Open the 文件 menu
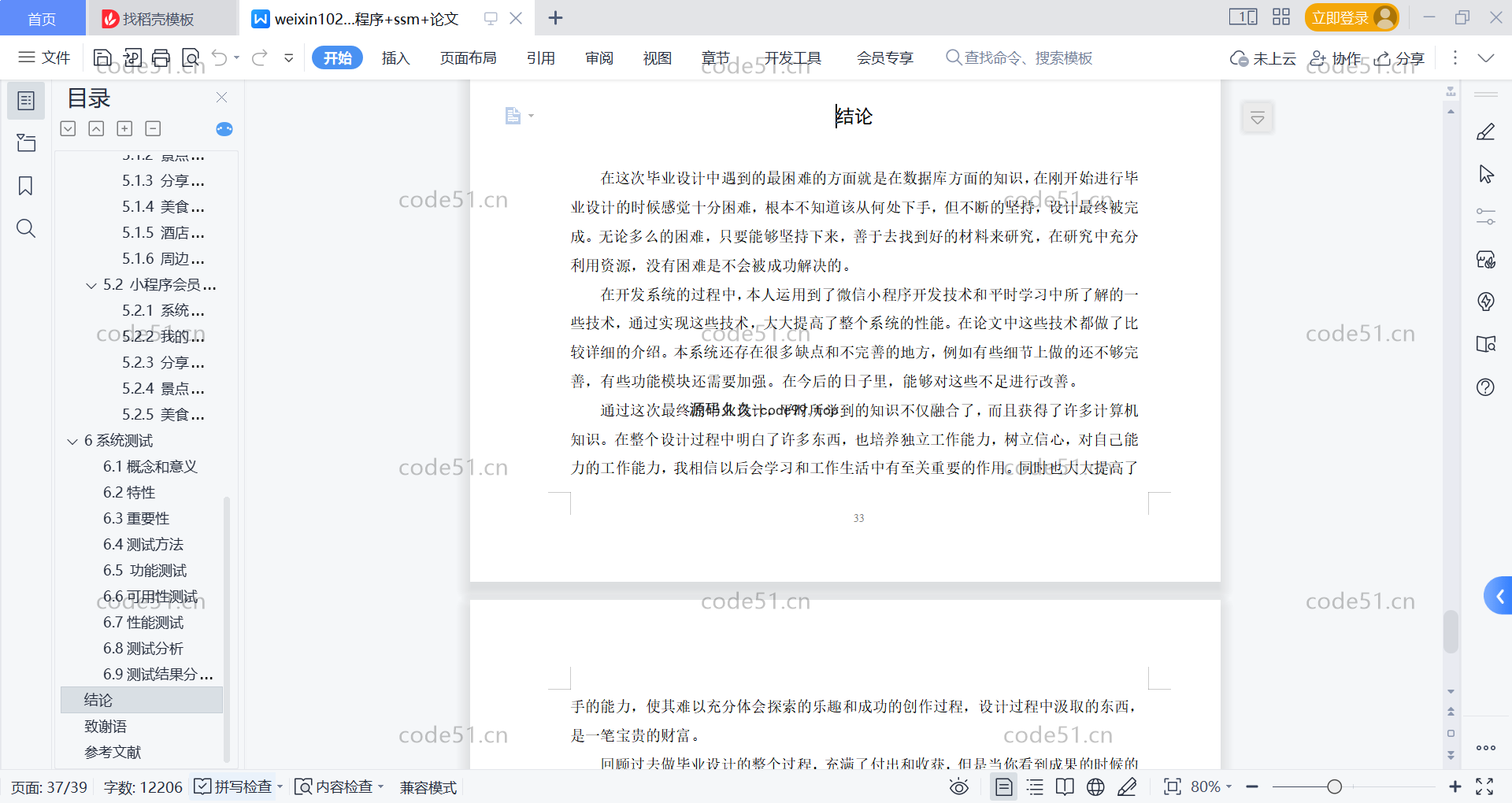The width and height of the screenshot is (1512, 803). pos(45,57)
